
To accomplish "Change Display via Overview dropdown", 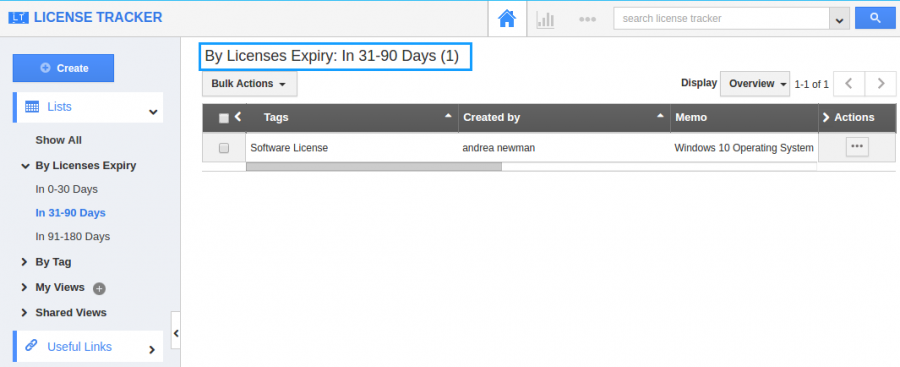I will point(755,84).
